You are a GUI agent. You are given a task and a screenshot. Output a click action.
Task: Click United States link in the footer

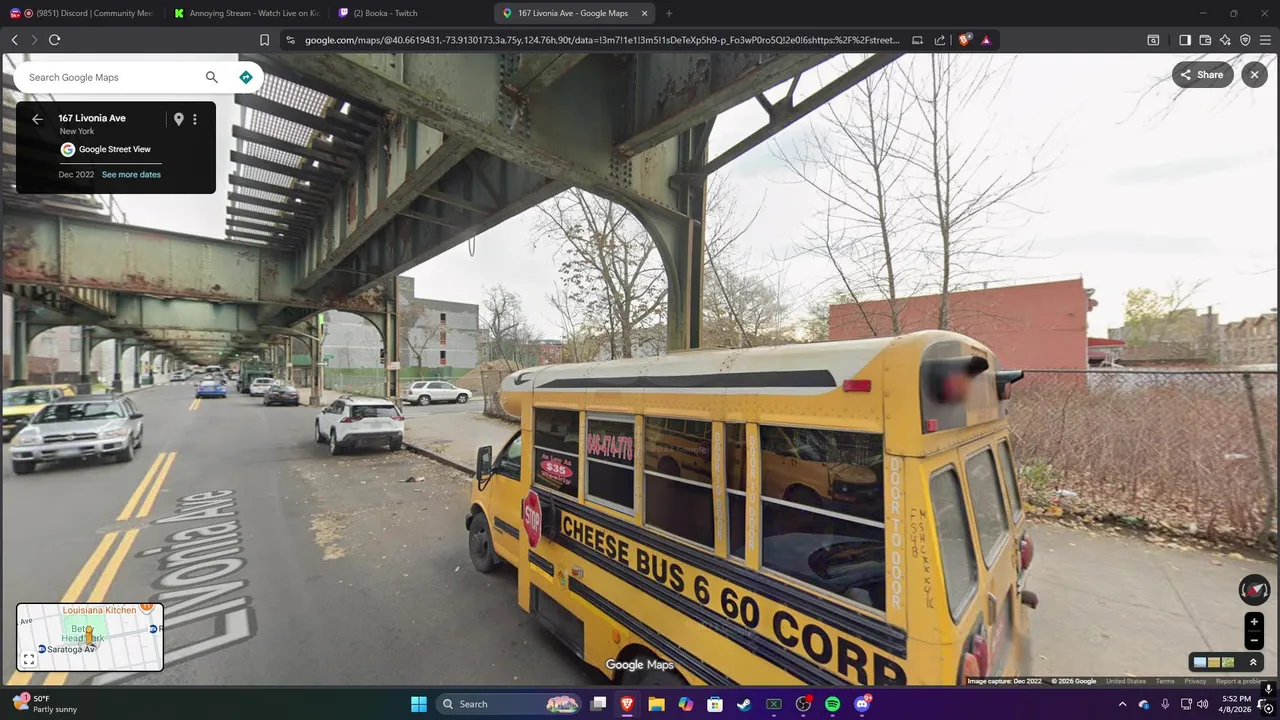pyautogui.click(x=1125, y=681)
